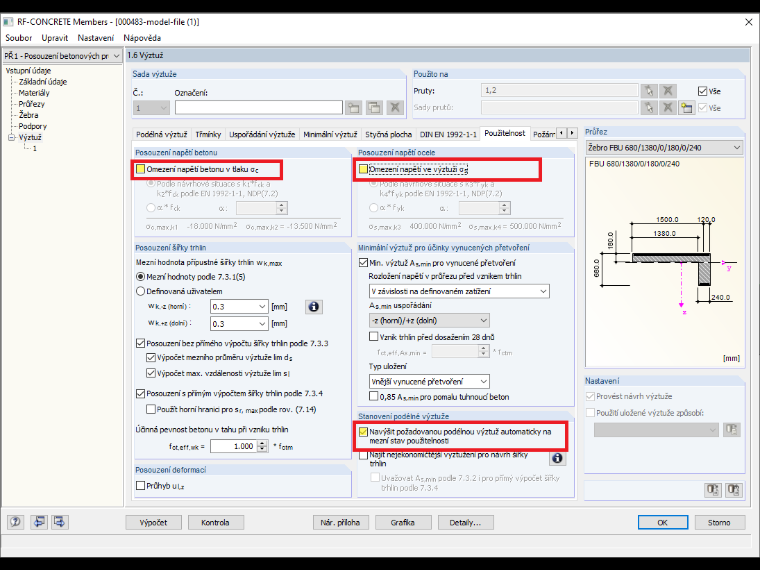Click the help icon at bottom left
The width and height of the screenshot is (760, 570).
16,522
